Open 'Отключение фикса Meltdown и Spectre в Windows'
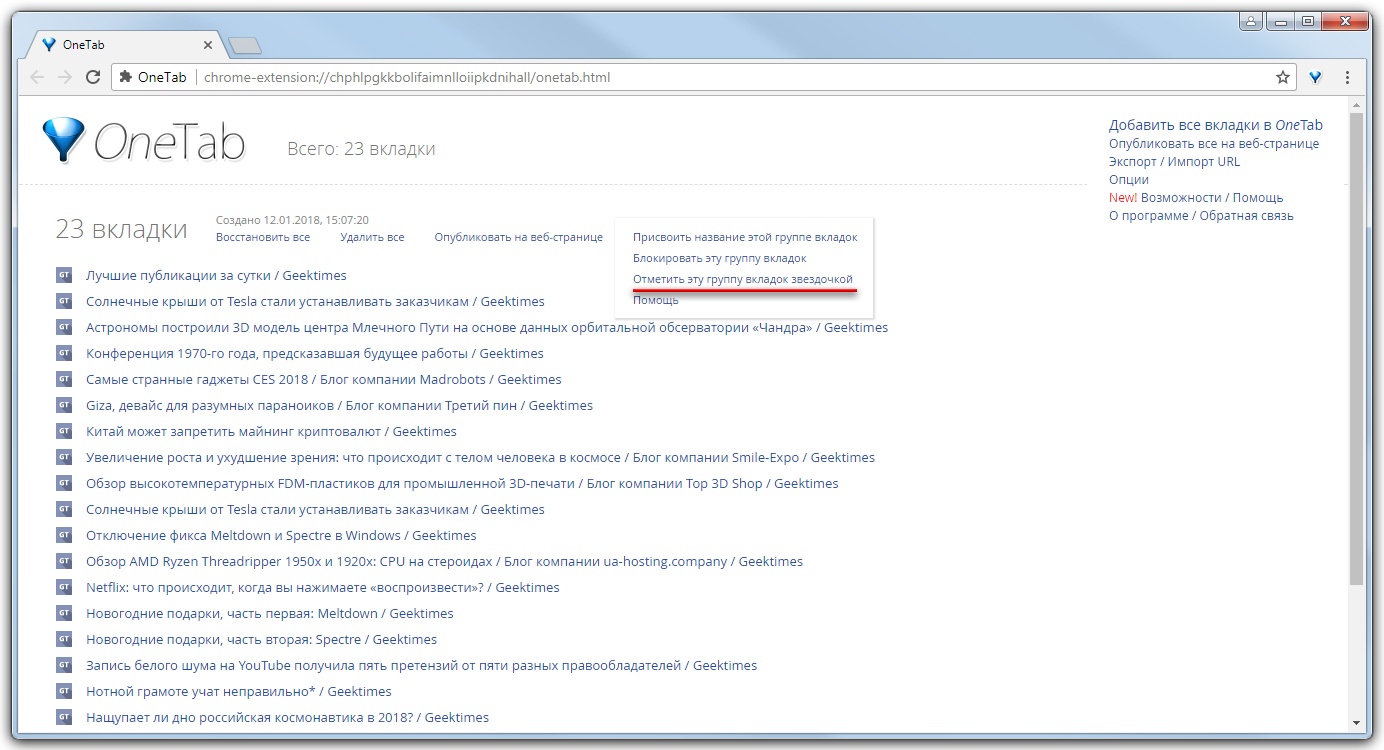Image resolution: width=1384 pixels, height=750 pixels. coord(281,535)
